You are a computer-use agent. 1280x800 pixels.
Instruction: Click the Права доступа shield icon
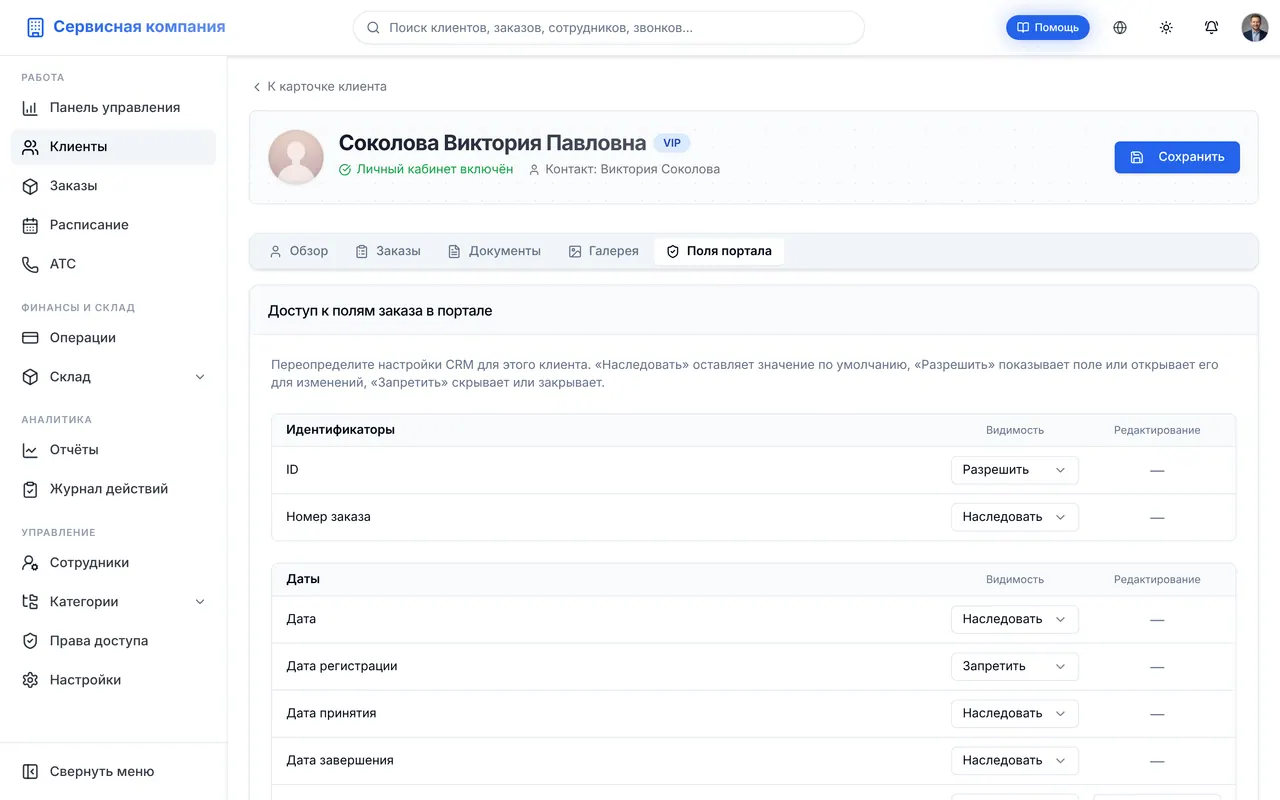[x=30, y=640]
